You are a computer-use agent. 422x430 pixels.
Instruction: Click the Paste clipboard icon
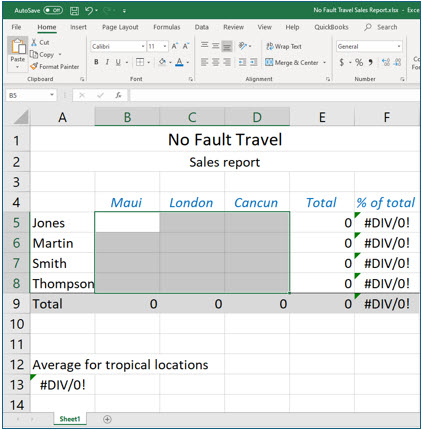pos(18,46)
